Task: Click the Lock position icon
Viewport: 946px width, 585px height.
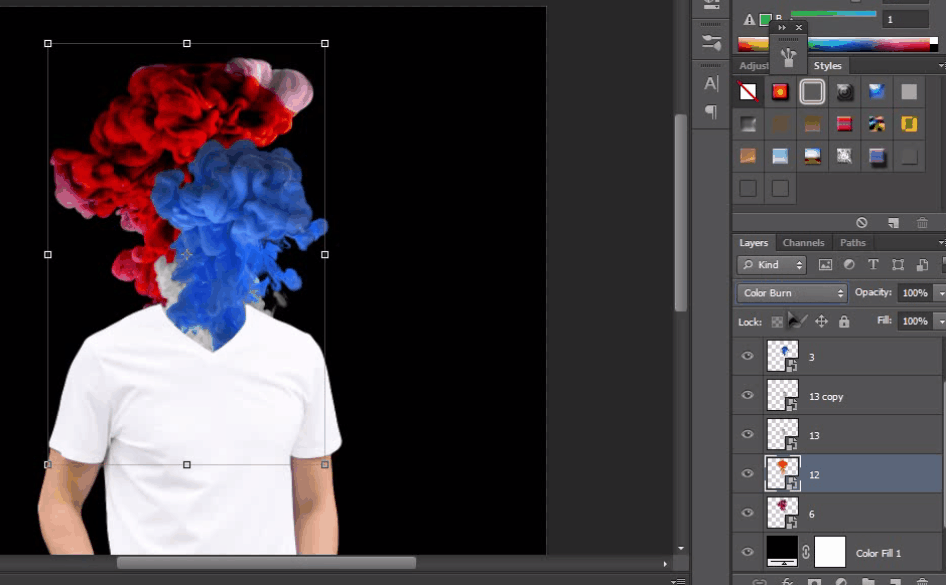Action: pos(821,322)
